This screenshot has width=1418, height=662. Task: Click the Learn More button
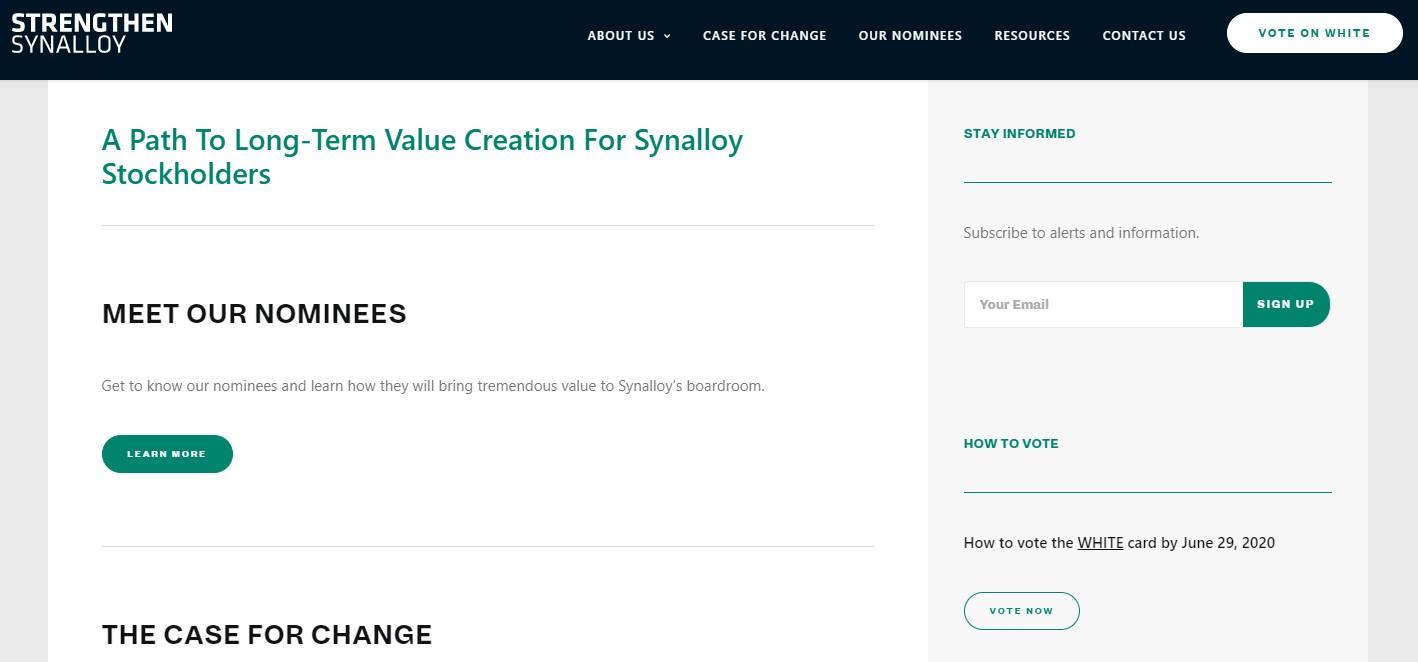point(167,454)
